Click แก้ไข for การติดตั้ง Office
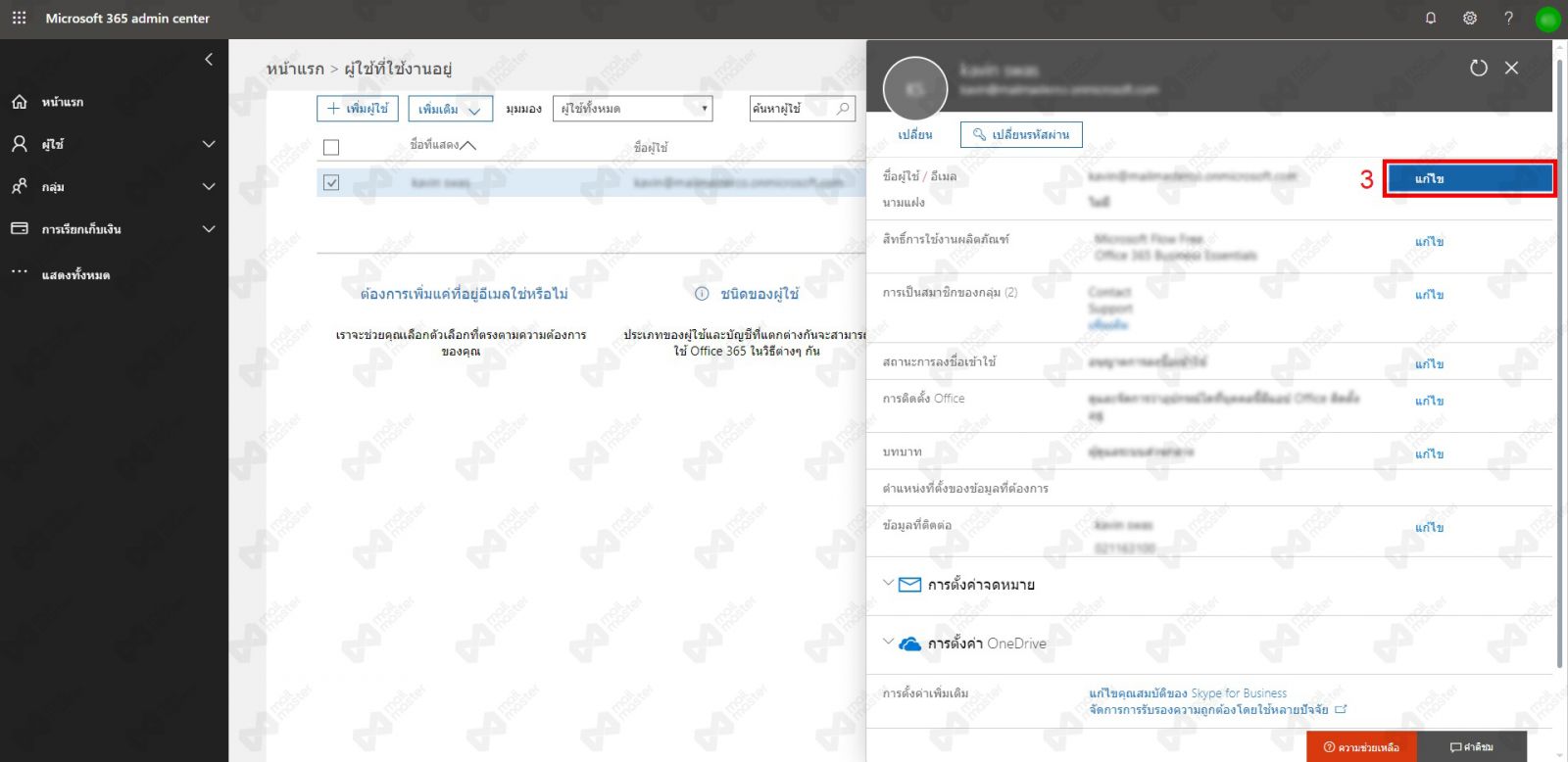 1430,401
